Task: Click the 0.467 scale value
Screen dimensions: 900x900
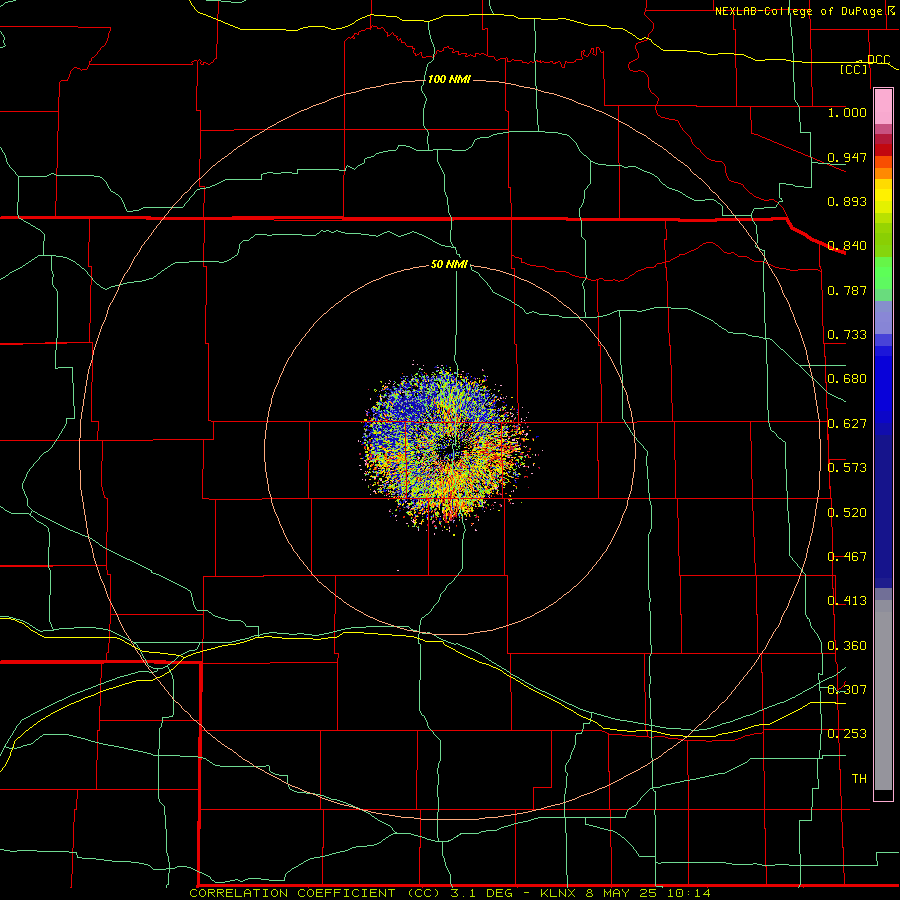Action: (x=847, y=557)
